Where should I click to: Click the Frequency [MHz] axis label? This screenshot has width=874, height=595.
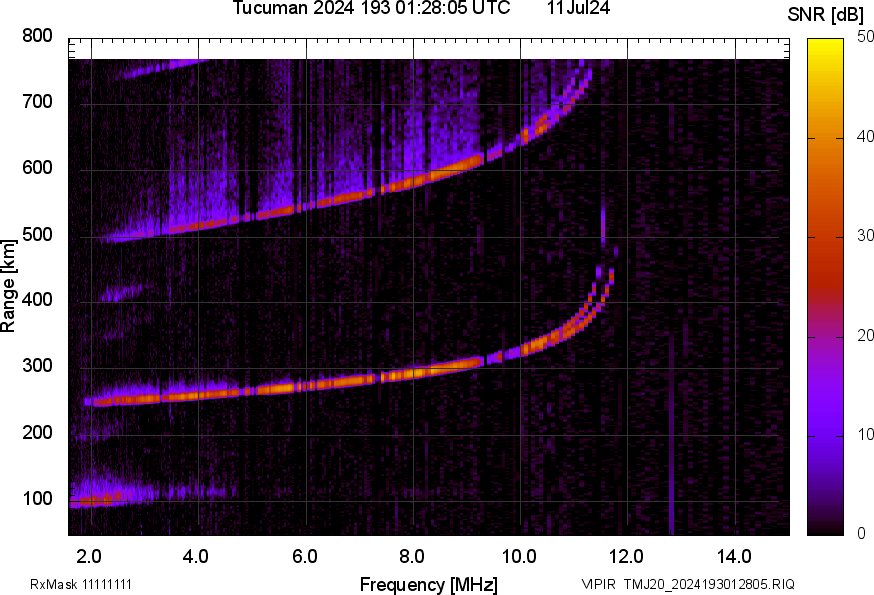tap(428, 584)
